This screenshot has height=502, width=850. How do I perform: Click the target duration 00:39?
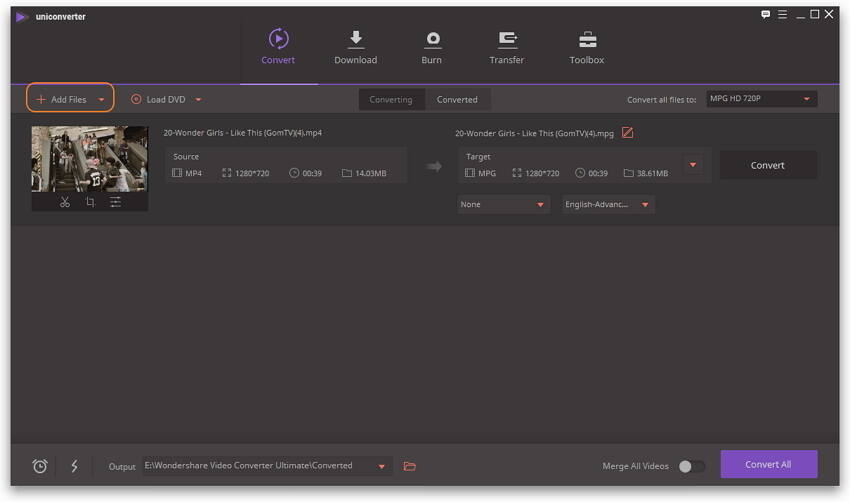(x=598, y=173)
